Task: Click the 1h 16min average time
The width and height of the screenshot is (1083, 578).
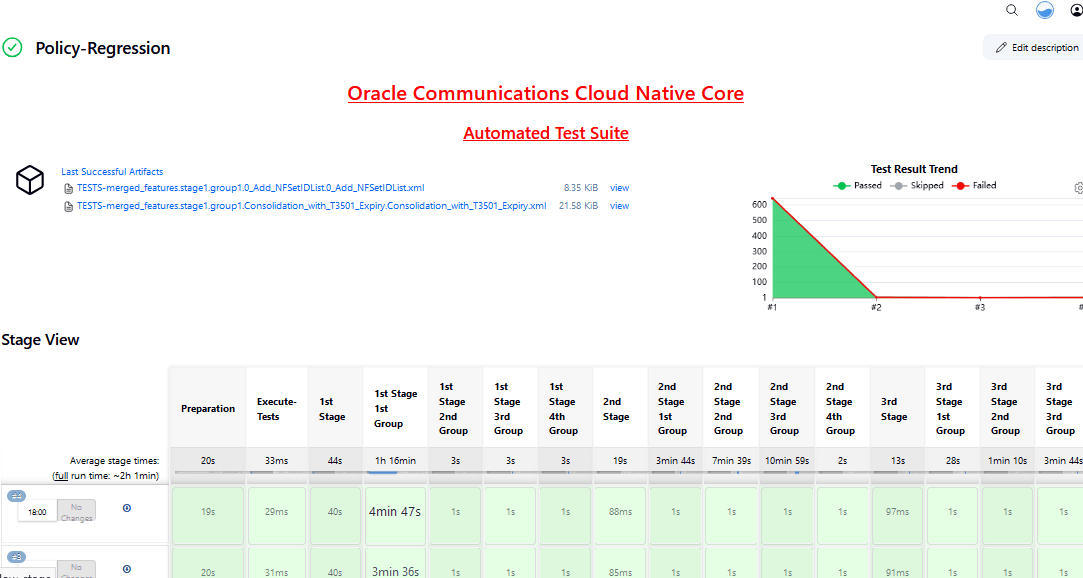Action: click(x=395, y=461)
